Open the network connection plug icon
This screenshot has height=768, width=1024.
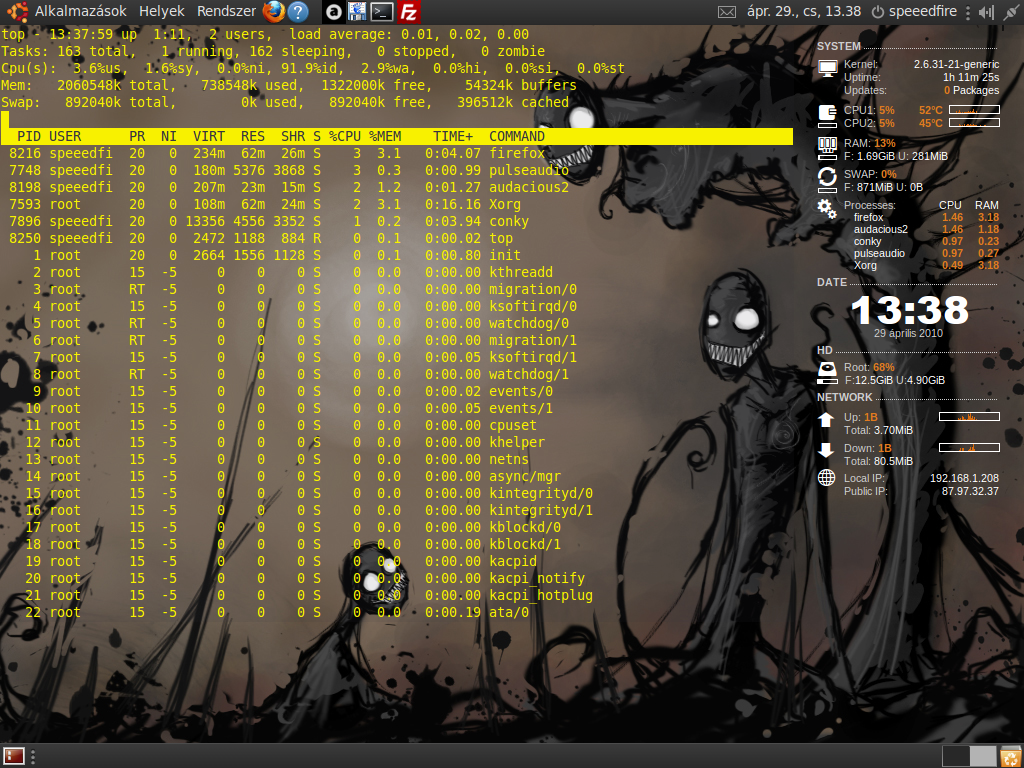pyautogui.click(x=1010, y=12)
